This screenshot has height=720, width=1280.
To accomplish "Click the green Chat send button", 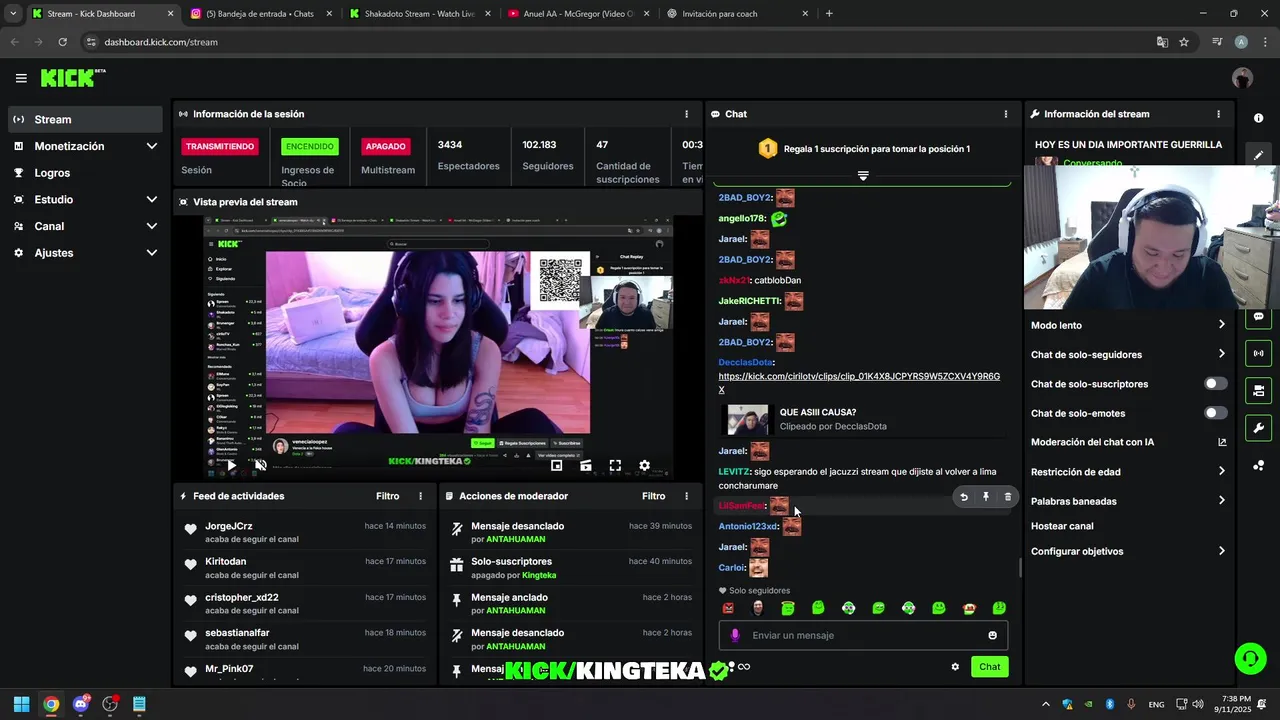I will (x=989, y=667).
